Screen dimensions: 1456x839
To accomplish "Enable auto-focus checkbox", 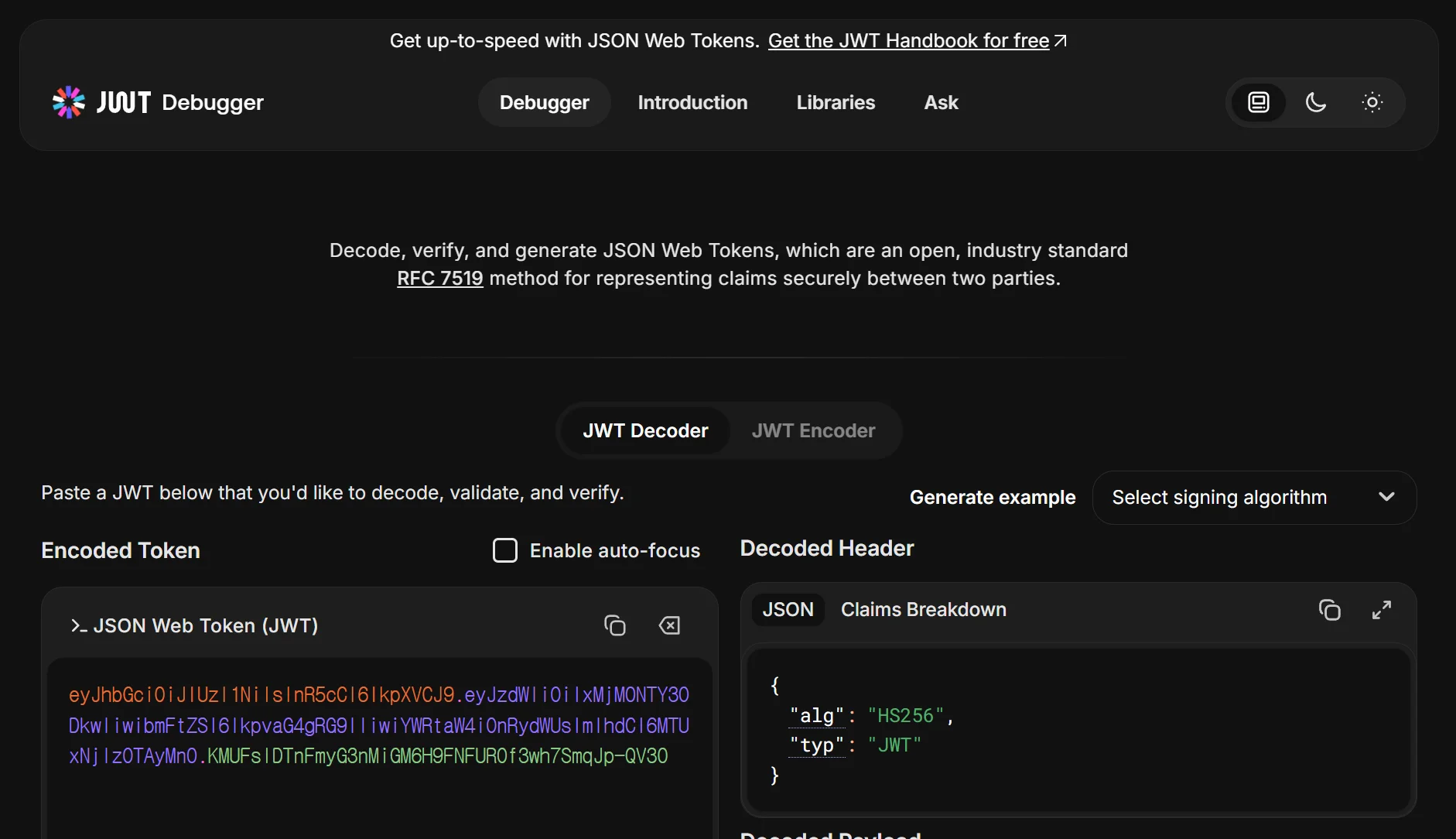I will [x=505, y=550].
